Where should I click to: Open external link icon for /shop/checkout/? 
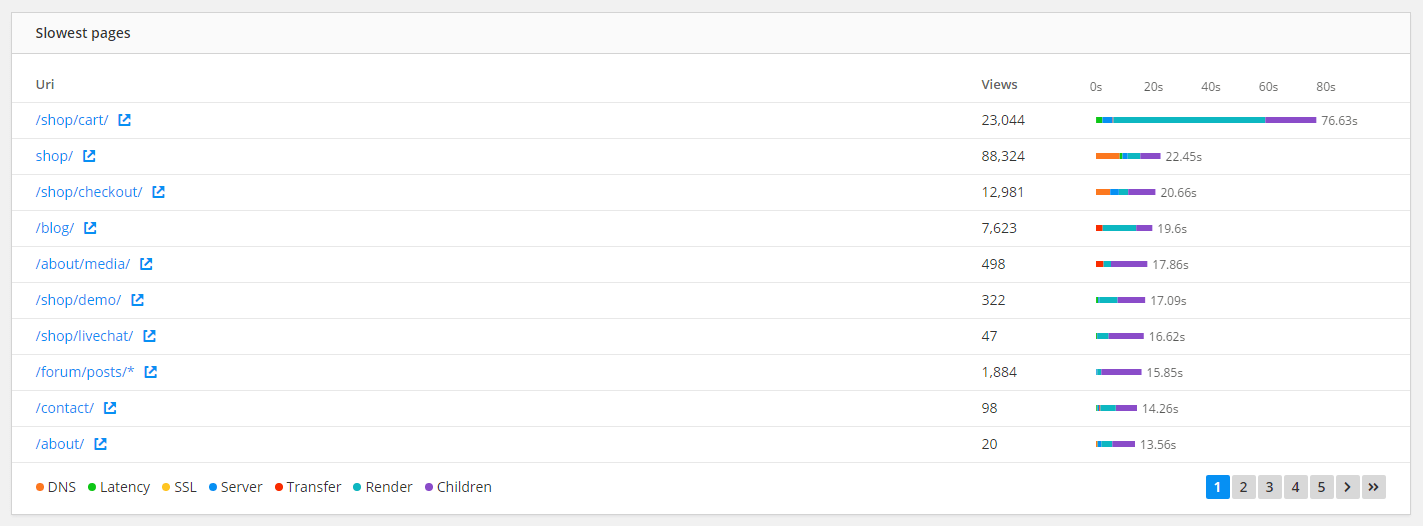158,192
